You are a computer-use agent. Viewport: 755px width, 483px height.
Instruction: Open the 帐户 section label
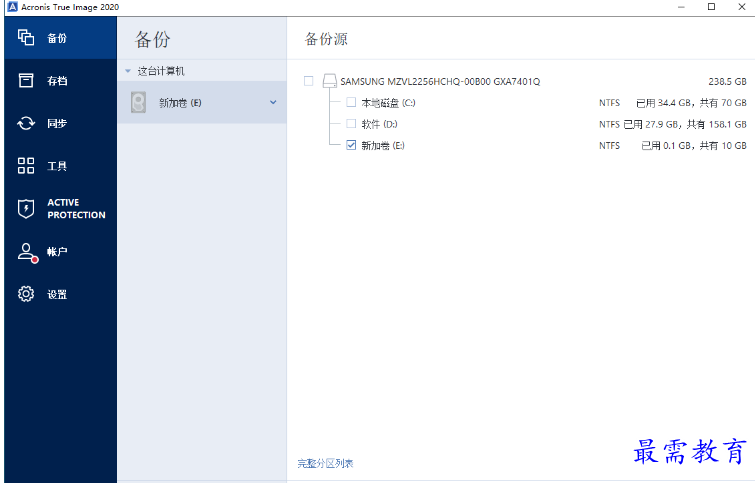click(x=57, y=251)
